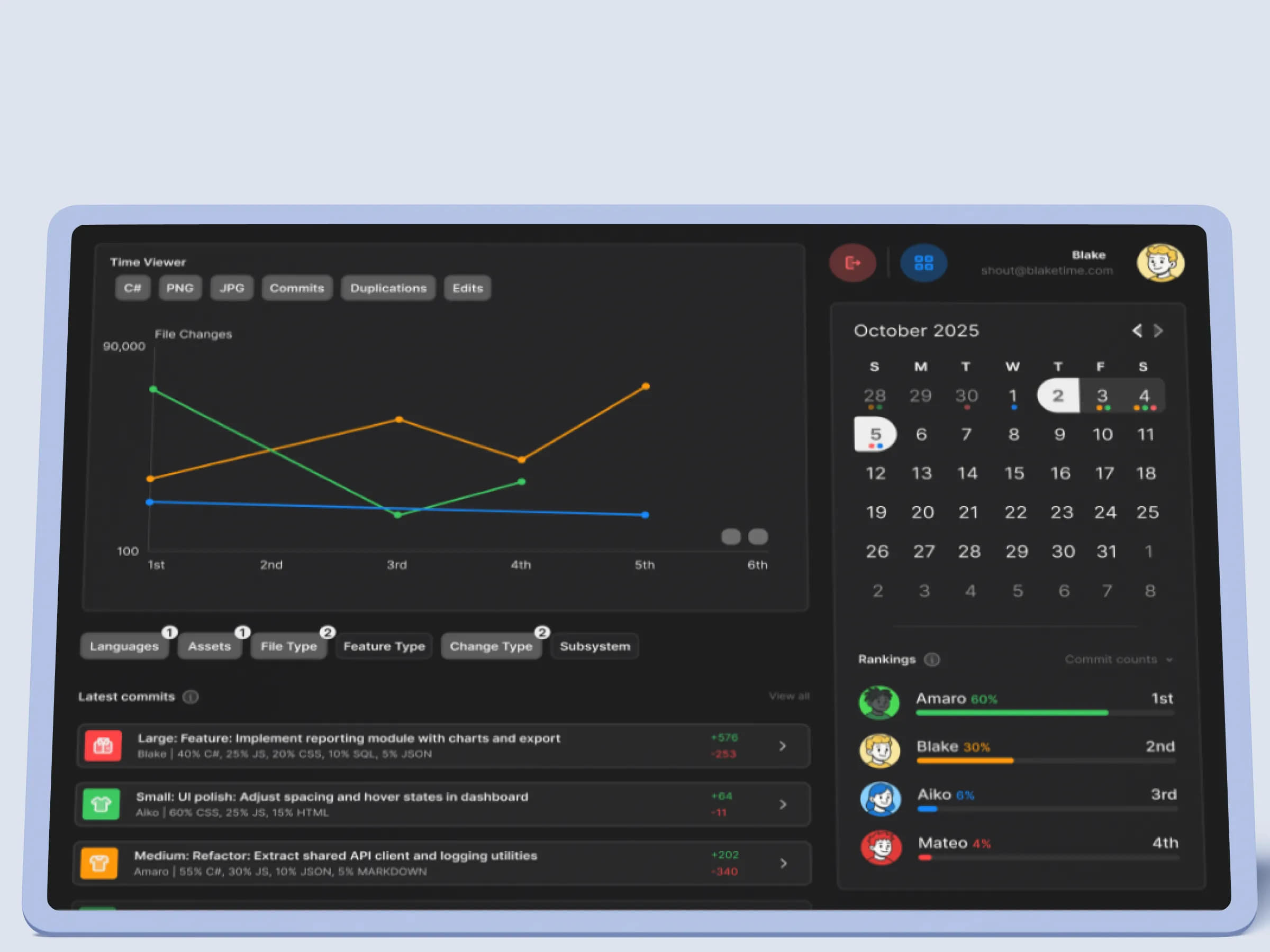Select October 2 in the calendar
This screenshot has width=1270, height=952.
(x=1058, y=396)
